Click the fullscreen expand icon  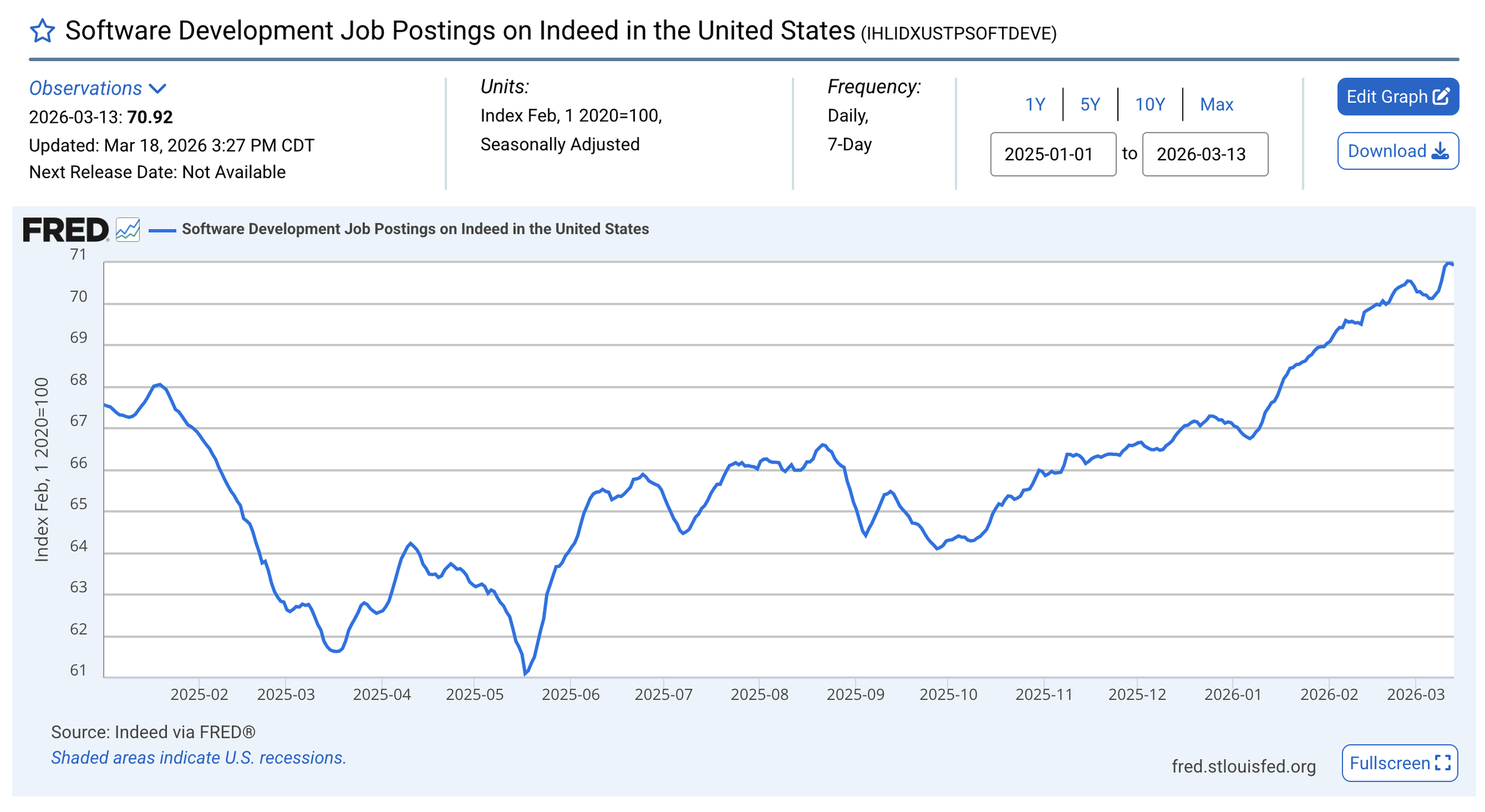coord(1443,763)
